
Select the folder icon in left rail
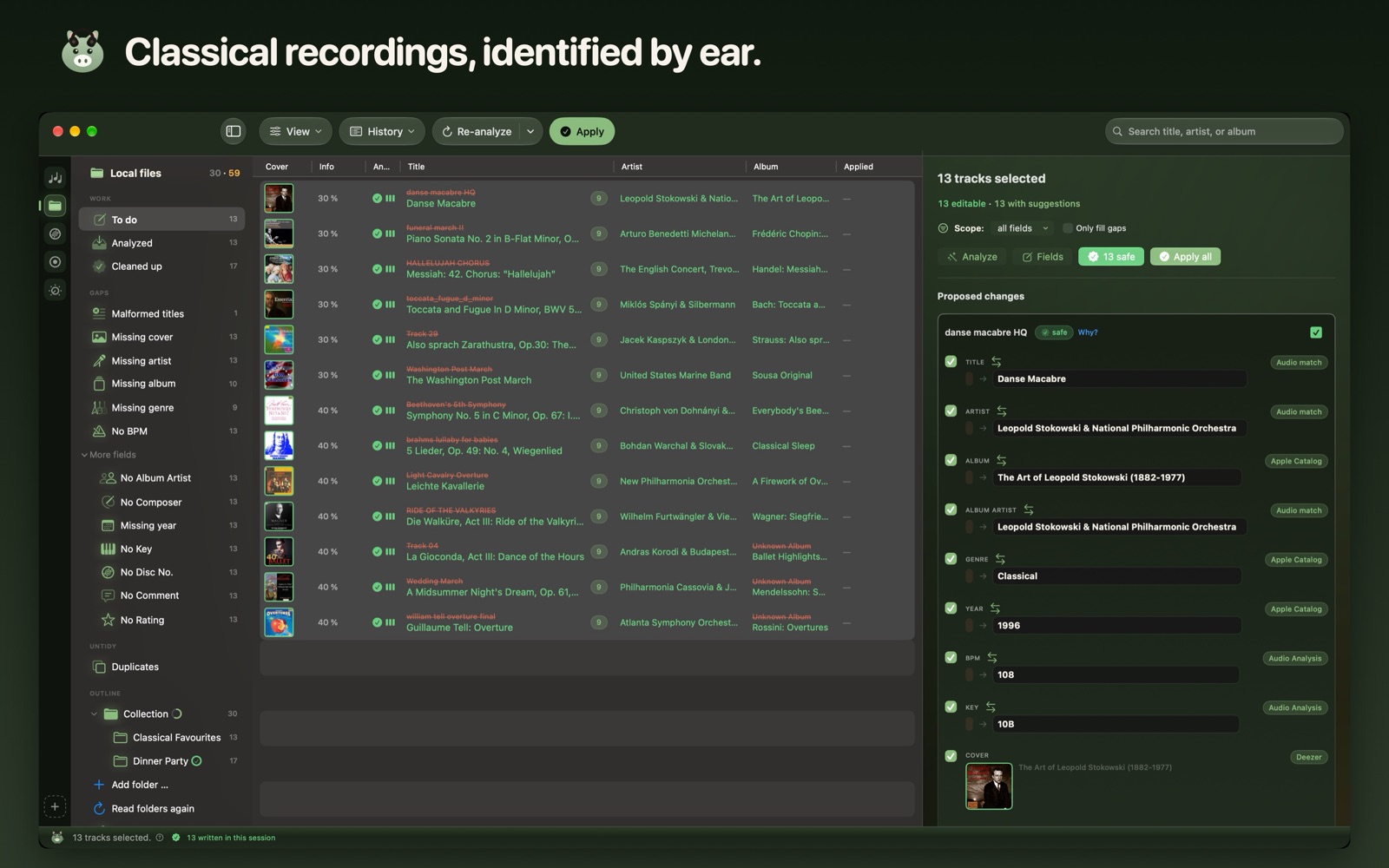click(x=55, y=206)
